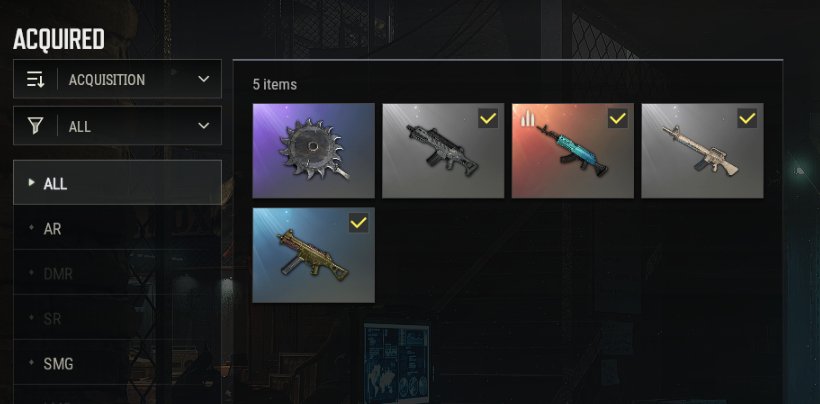Image resolution: width=820 pixels, height=404 pixels.
Task: Select the gold SMG skin
Action: tap(313, 255)
